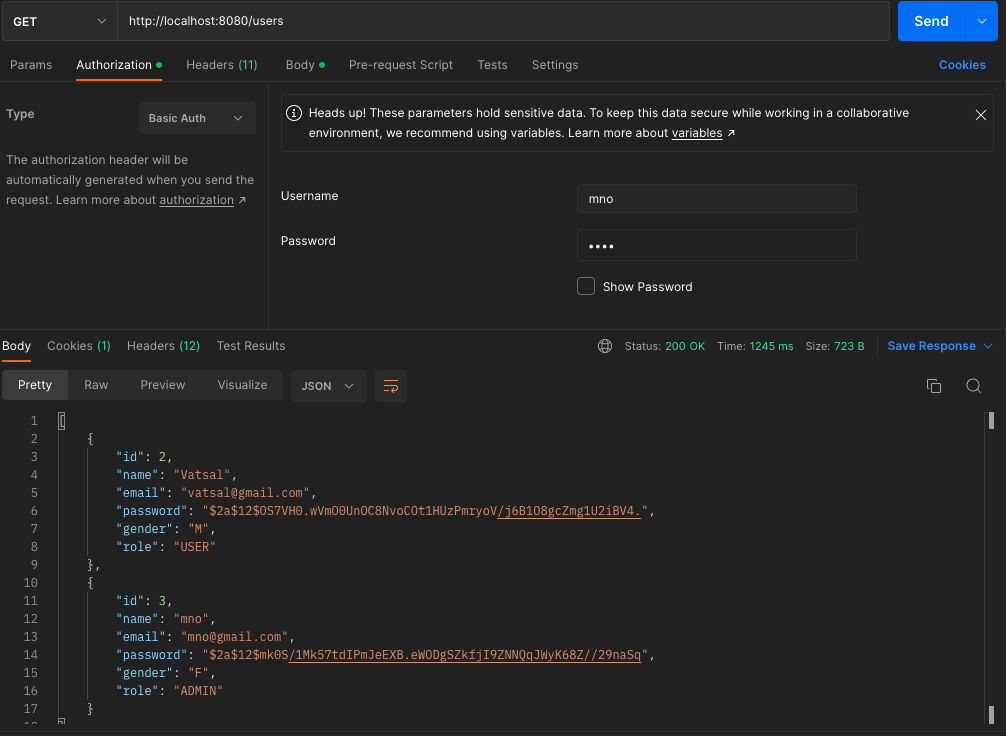The width and height of the screenshot is (1006, 736).
Task: Switch to the Headers (11) request tab
Action: pos(221,64)
